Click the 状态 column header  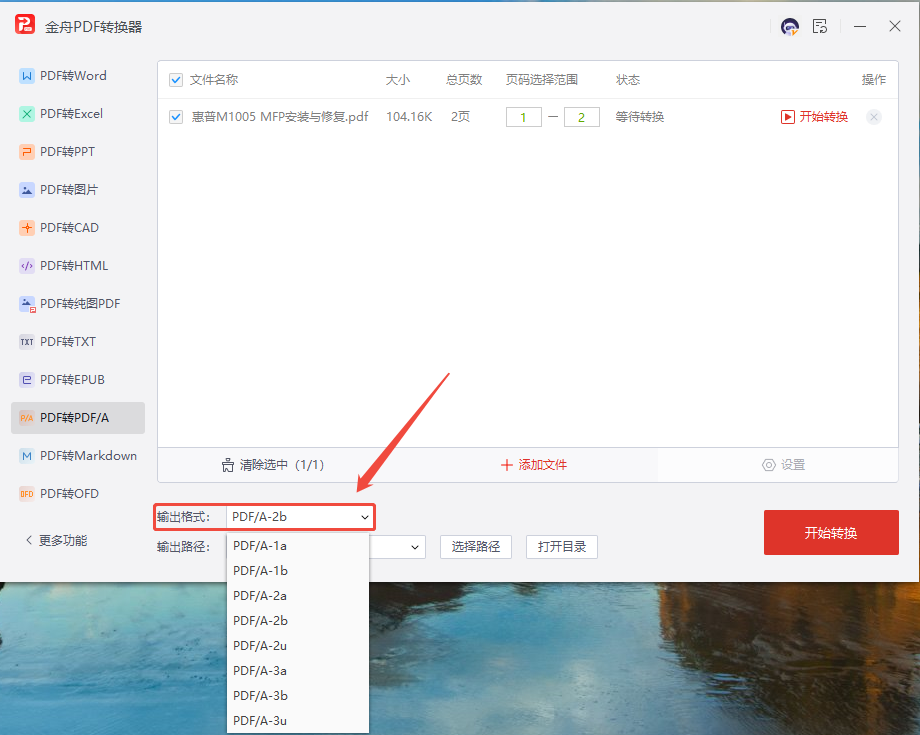(x=628, y=80)
